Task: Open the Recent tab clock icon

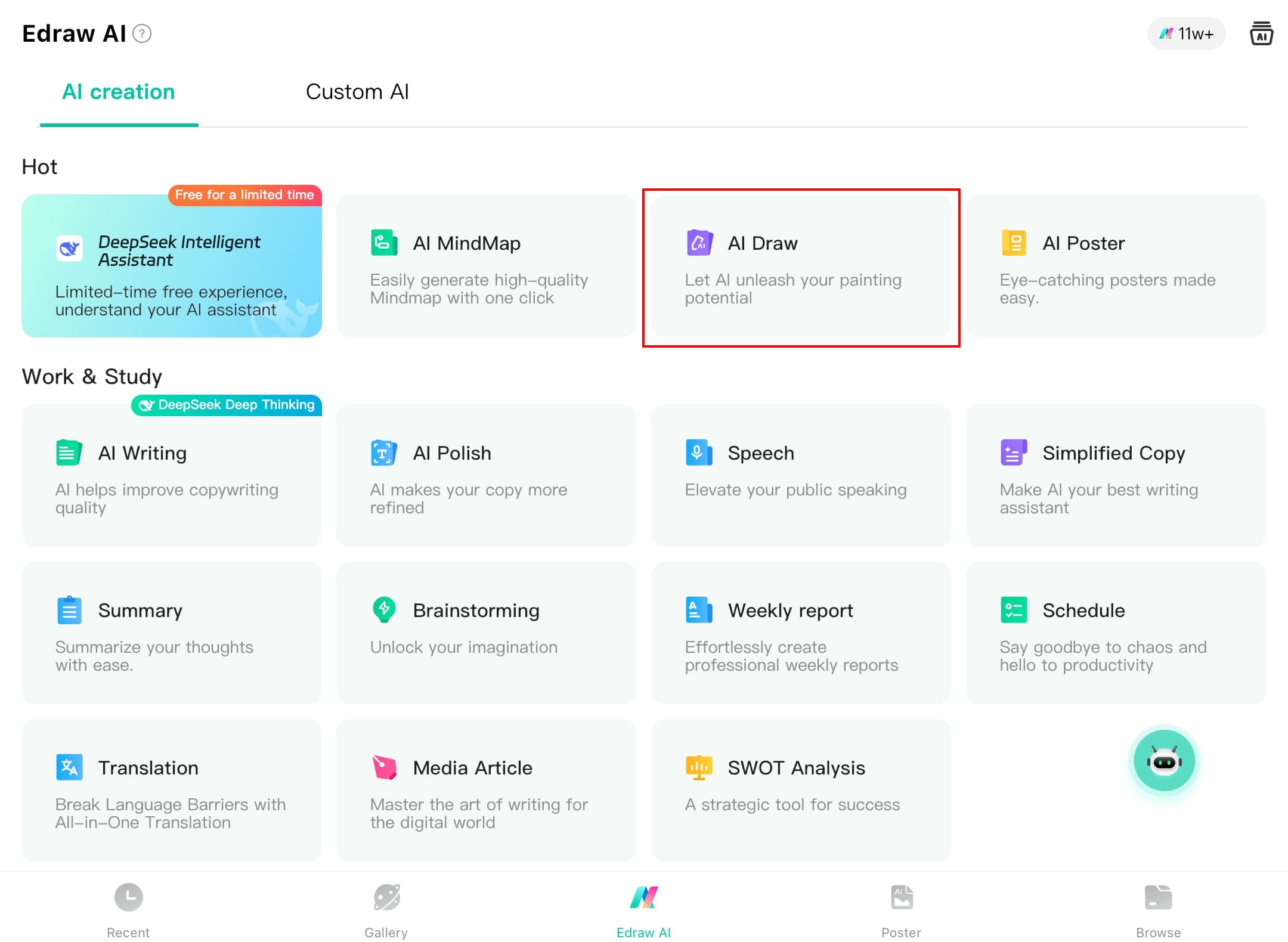Action: (128, 897)
